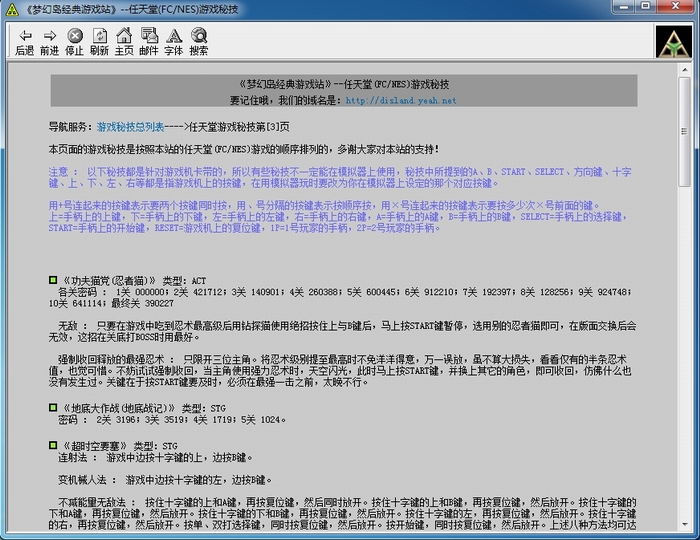Click the heading 《地底大作战(地底战记)》 类型: STG

point(143,408)
